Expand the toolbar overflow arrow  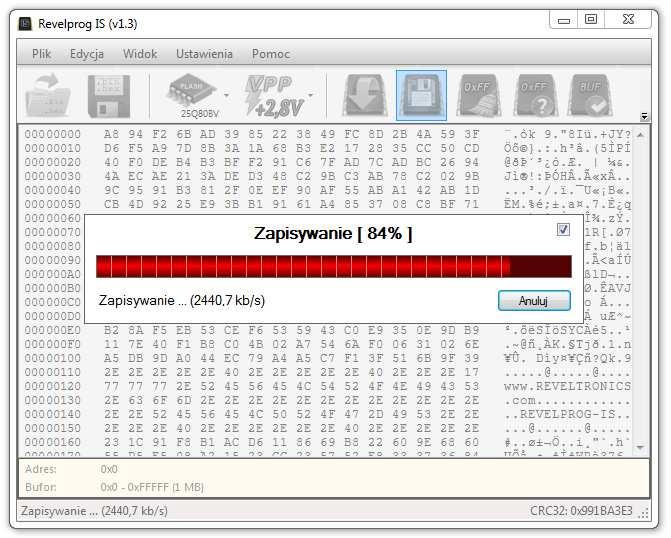coord(644,116)
